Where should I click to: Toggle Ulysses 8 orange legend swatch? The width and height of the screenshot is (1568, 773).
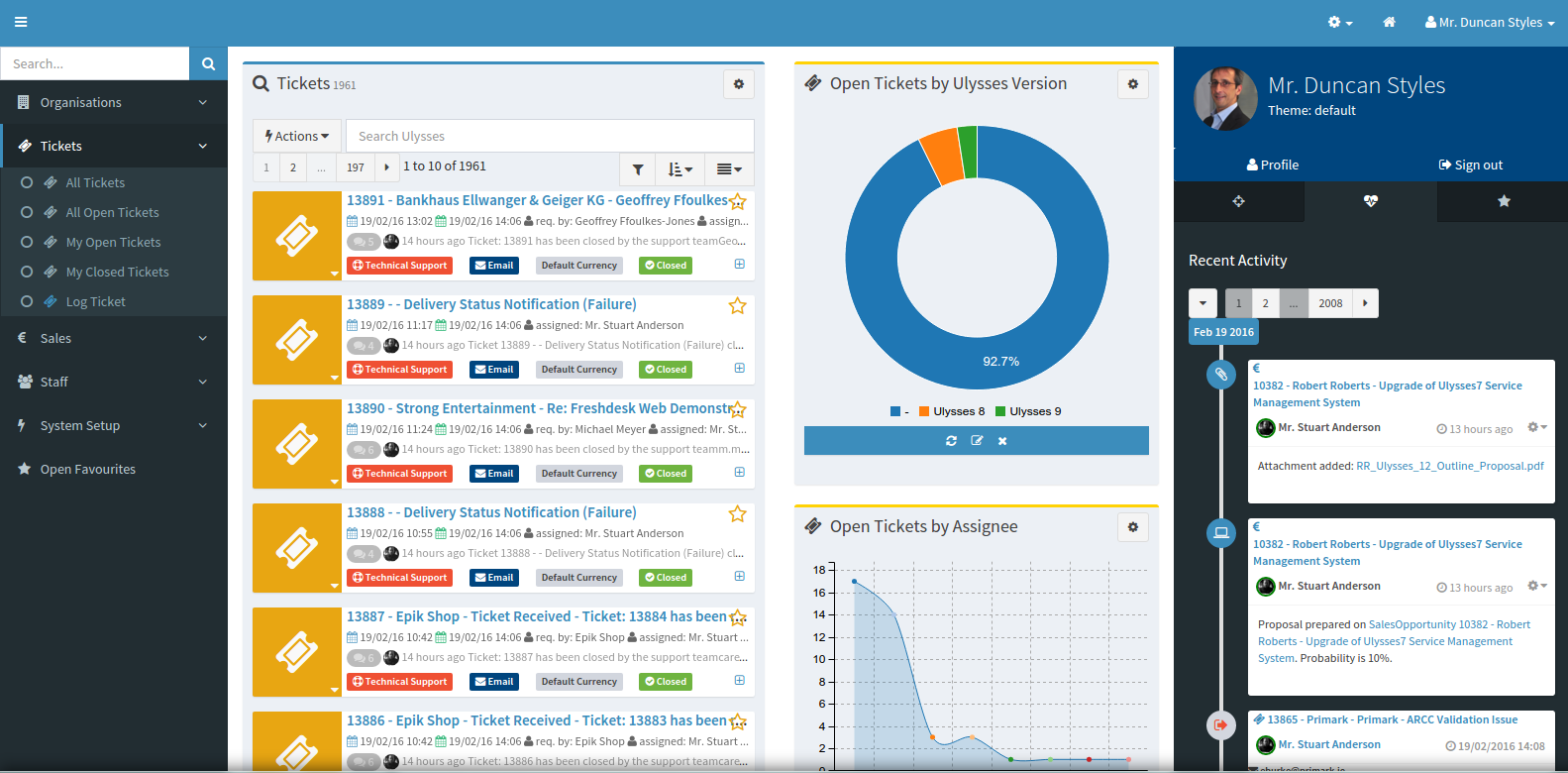pyautogui.click(x=923, y=411)
